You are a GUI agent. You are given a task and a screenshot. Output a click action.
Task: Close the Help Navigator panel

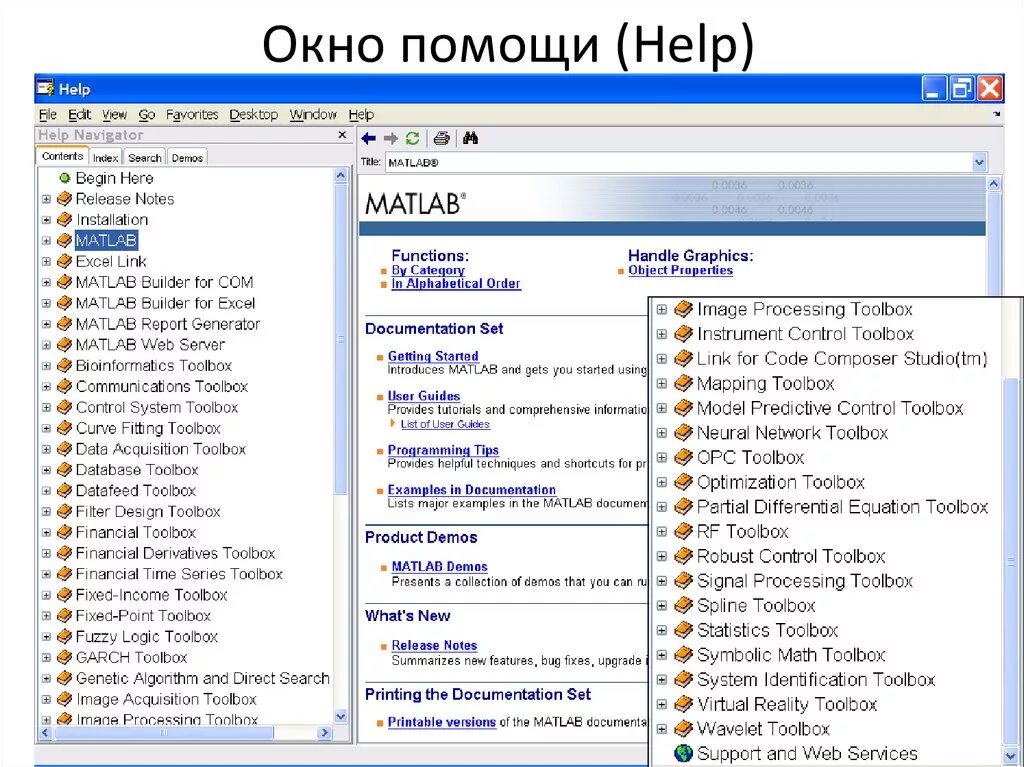tap(342, 135)
